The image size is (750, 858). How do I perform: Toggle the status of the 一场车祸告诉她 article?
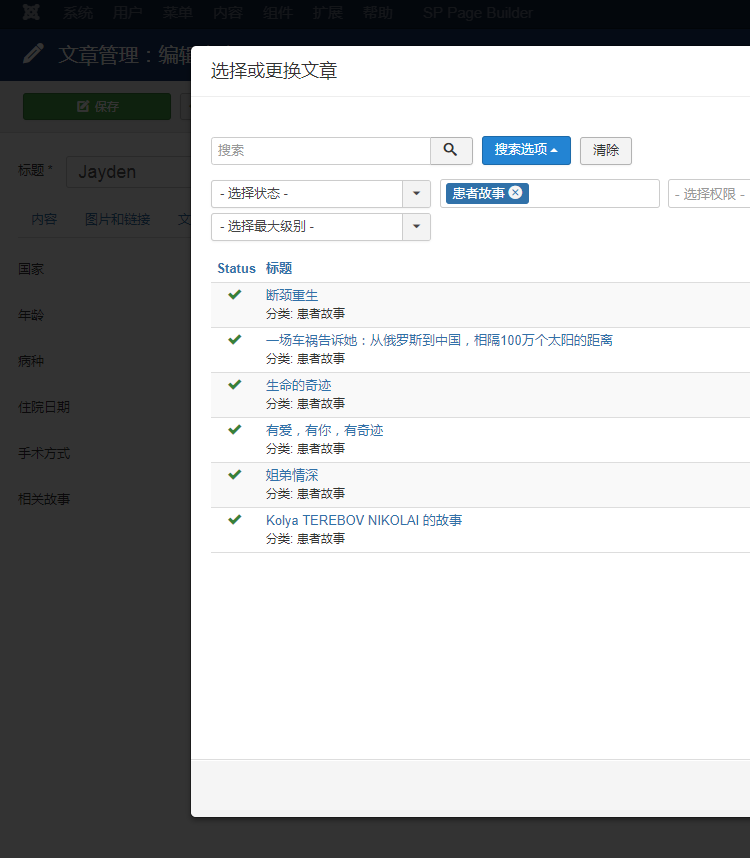coord(235,340)
